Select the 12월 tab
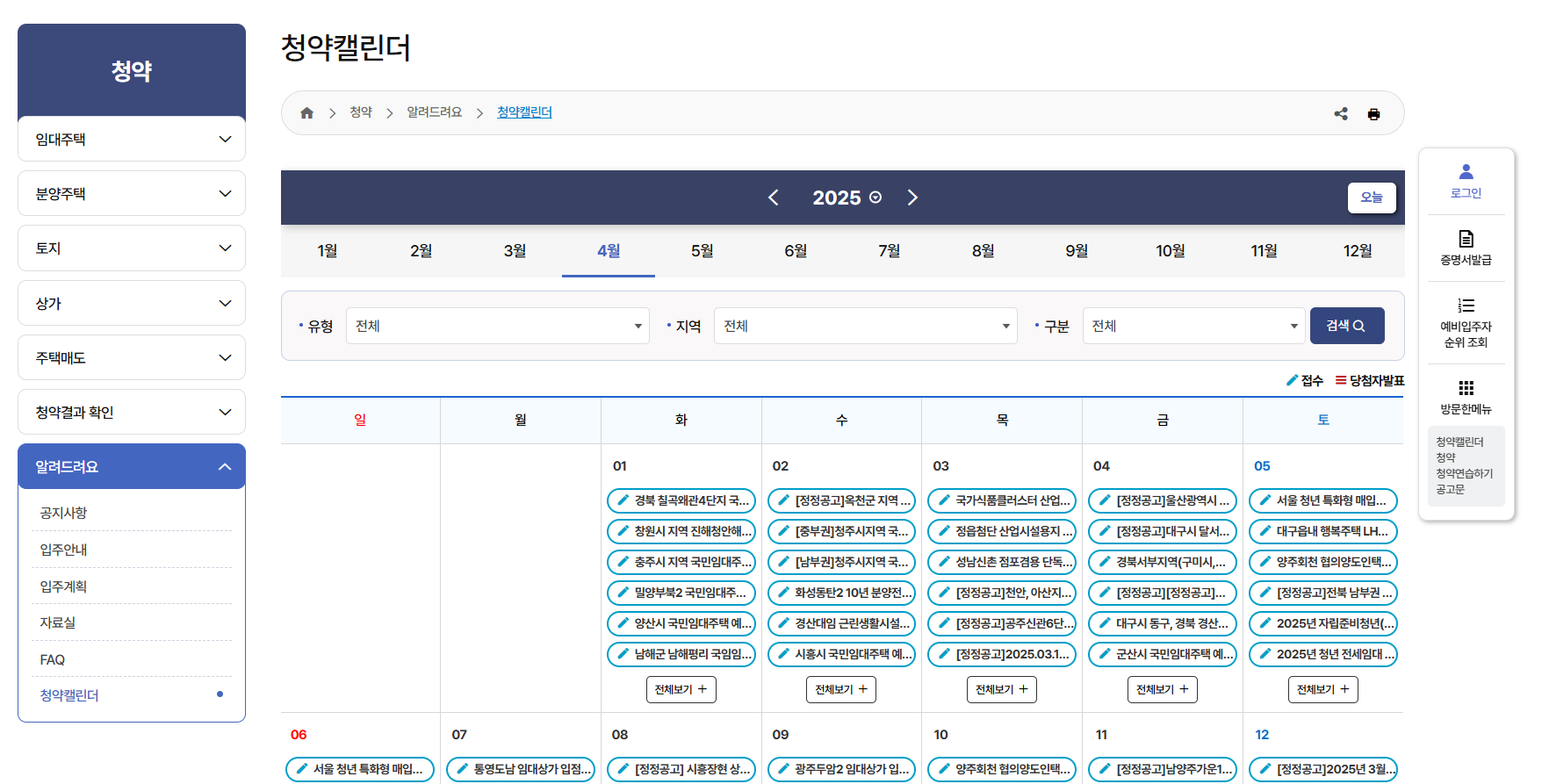Screen dimensions: 1542x784 tap(1358, 251)
